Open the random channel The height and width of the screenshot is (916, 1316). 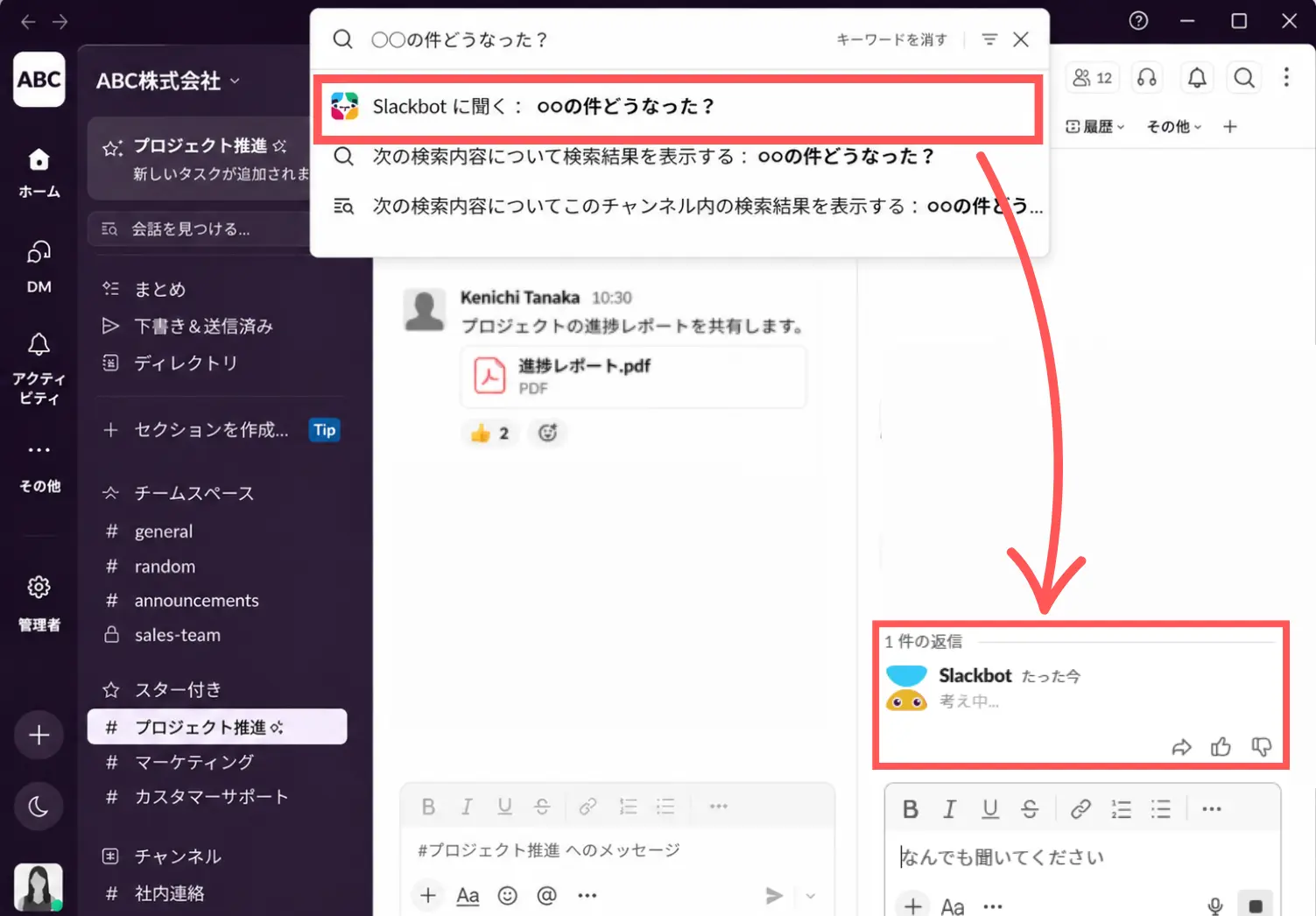pos(165,567)
